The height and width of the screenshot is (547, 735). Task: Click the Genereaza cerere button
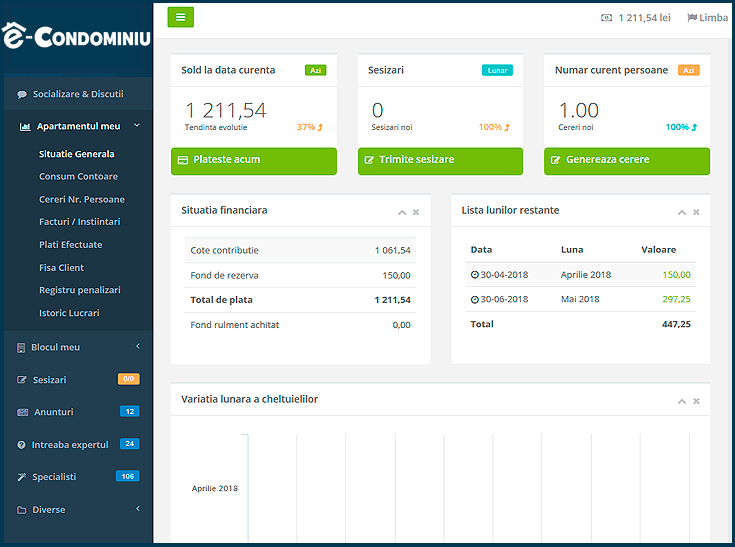[626, 160]
